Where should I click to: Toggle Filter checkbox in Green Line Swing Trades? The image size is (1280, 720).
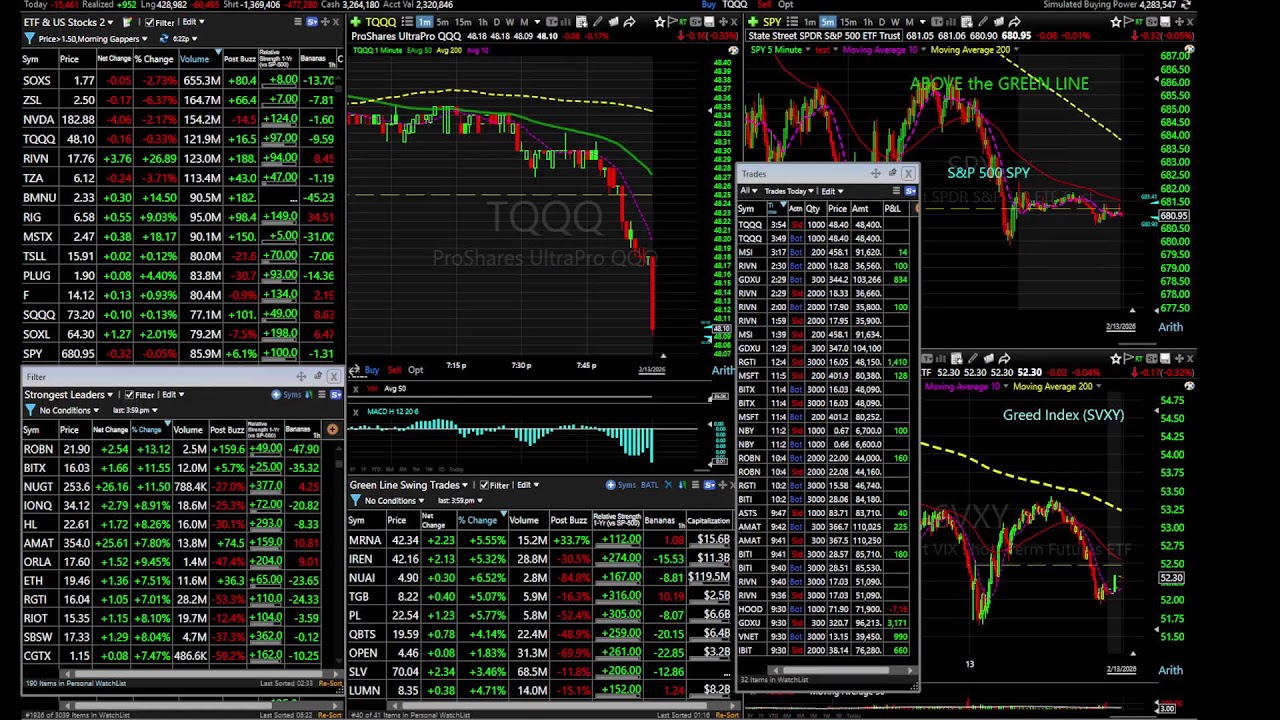[x=484, y=485]
